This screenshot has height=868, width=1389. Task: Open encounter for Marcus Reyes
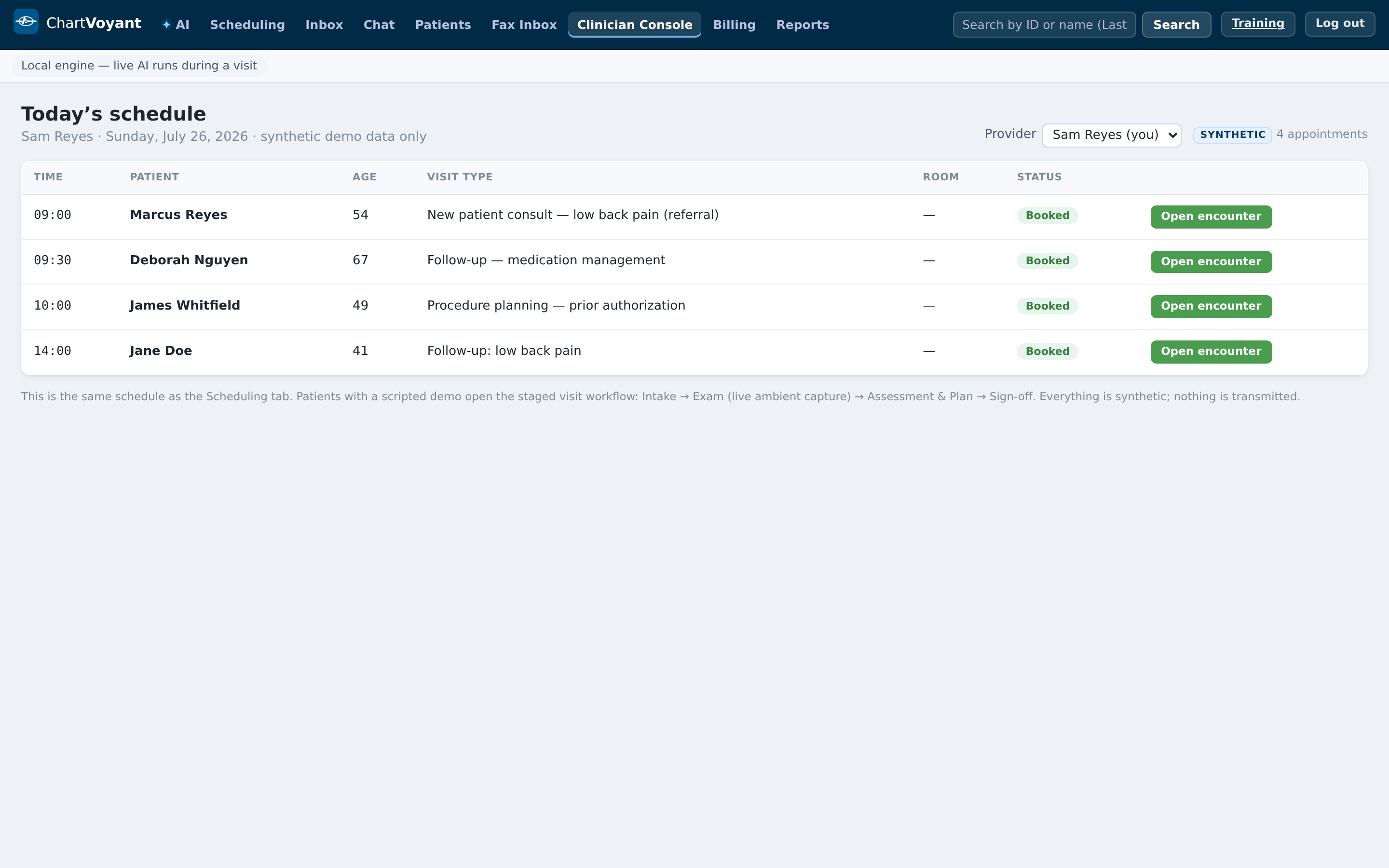(1211, 217)
